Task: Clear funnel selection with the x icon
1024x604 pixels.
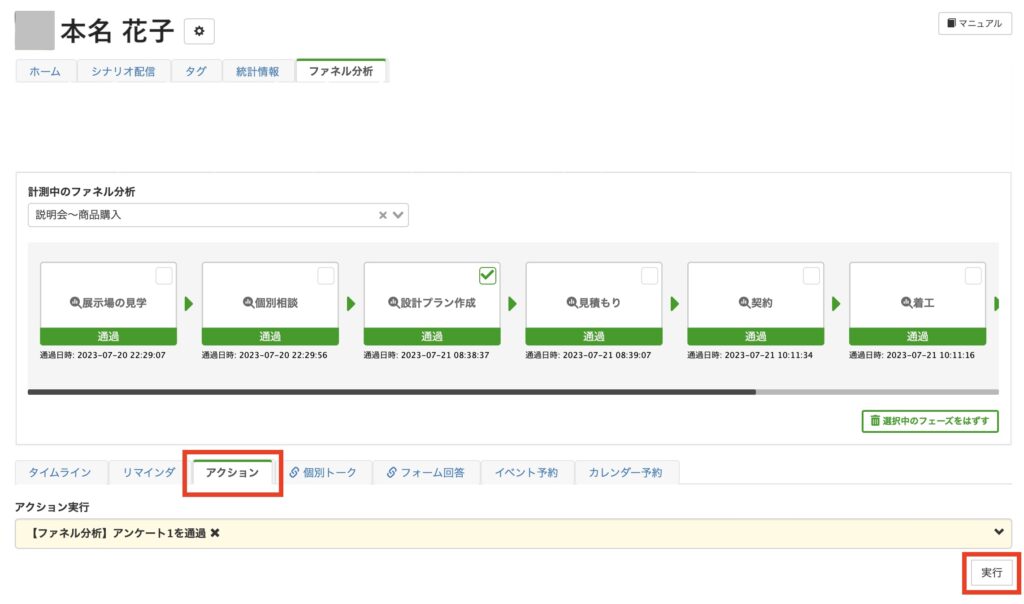Action: (x=382, y=215)
